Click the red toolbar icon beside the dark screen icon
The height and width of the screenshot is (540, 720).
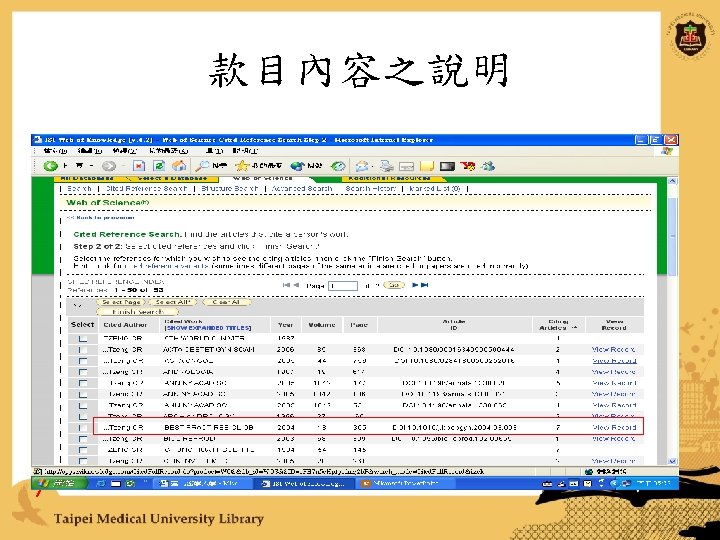pyautogui.click(x=468, y=166)
